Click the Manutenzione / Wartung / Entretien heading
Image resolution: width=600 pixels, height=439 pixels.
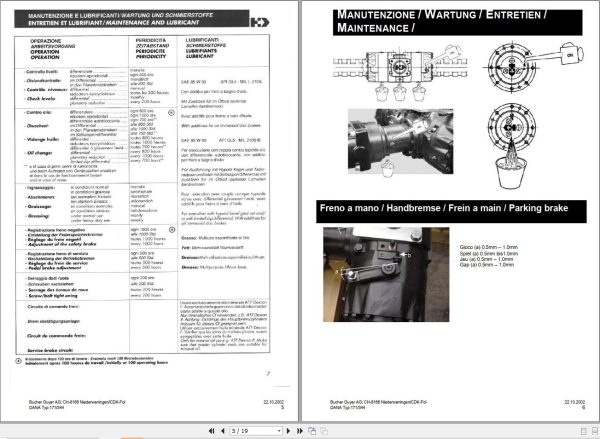(x=458, y=22)
